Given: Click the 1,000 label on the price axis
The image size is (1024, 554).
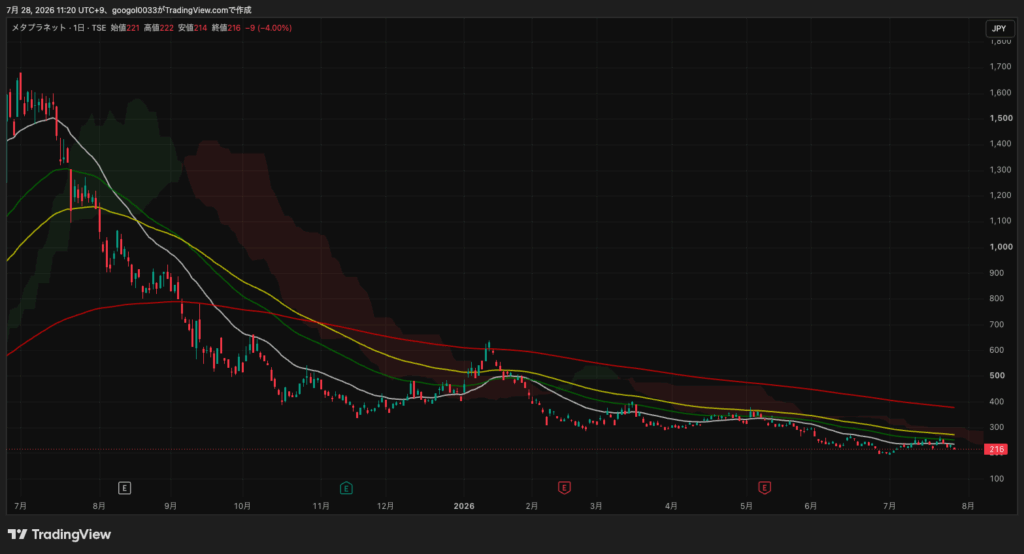Looking at the screenshot, I should point(1000,247).
